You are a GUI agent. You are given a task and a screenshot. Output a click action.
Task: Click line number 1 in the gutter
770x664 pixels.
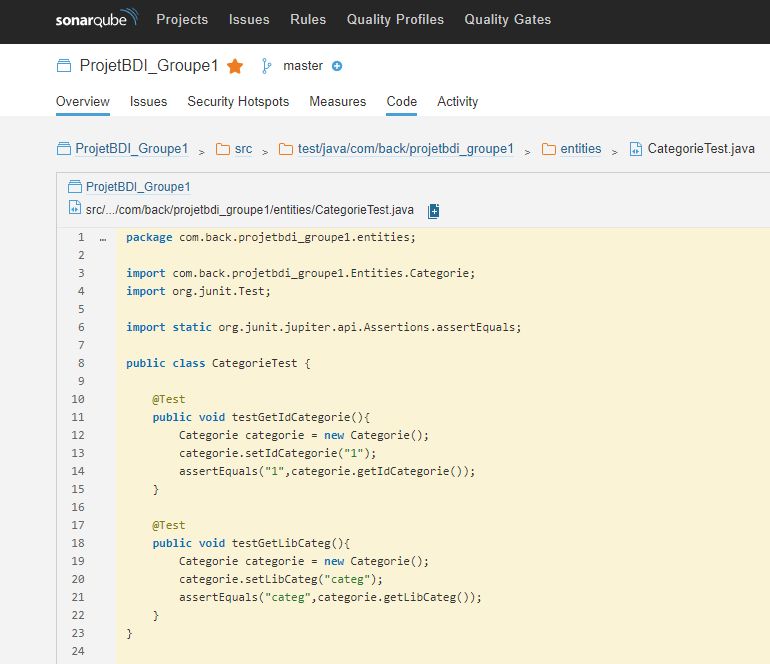click(81, 237)
